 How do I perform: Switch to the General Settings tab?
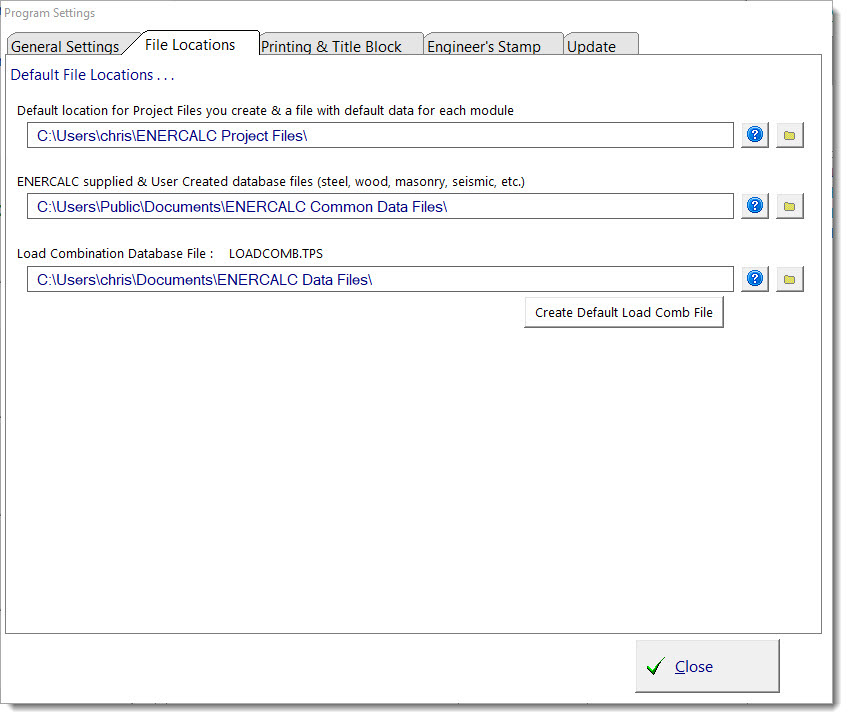coord(65,46)
